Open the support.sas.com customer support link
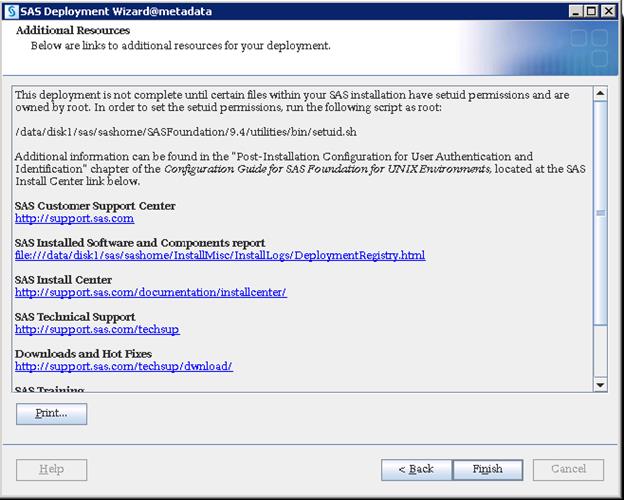This screenshot has height=500, width=624. (74, 219)
